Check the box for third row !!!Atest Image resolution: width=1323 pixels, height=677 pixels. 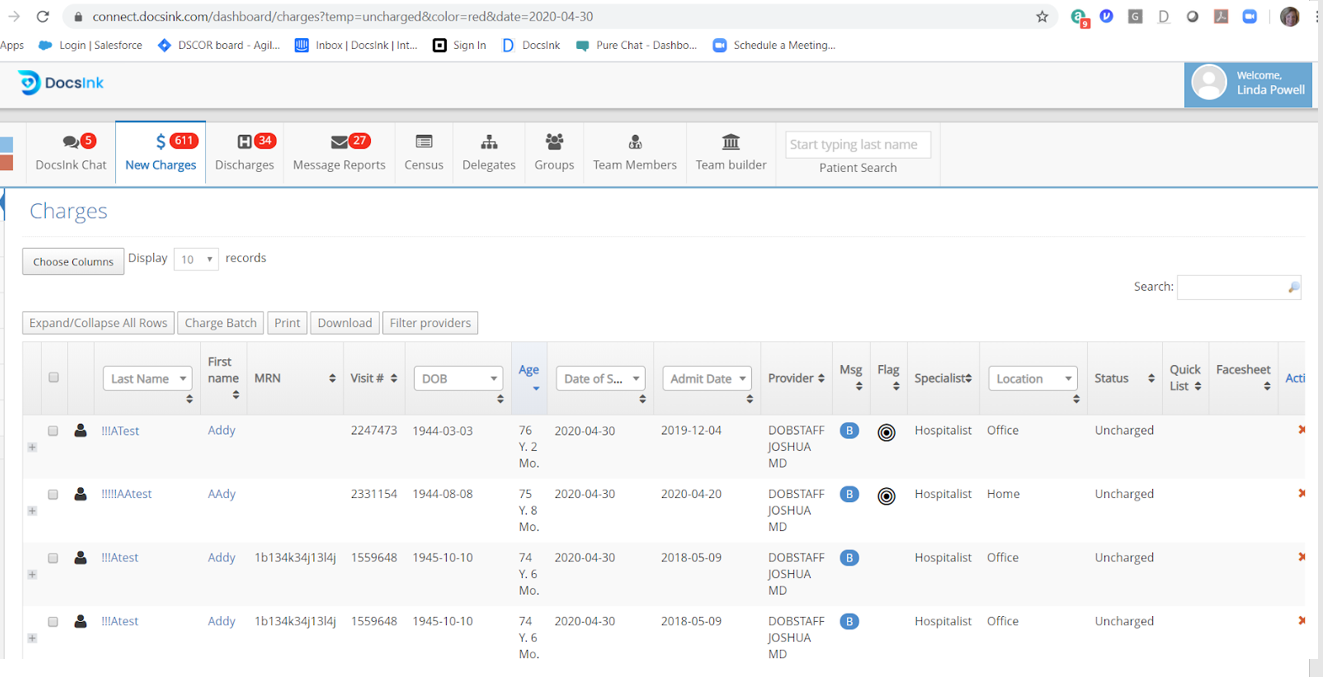53,558
